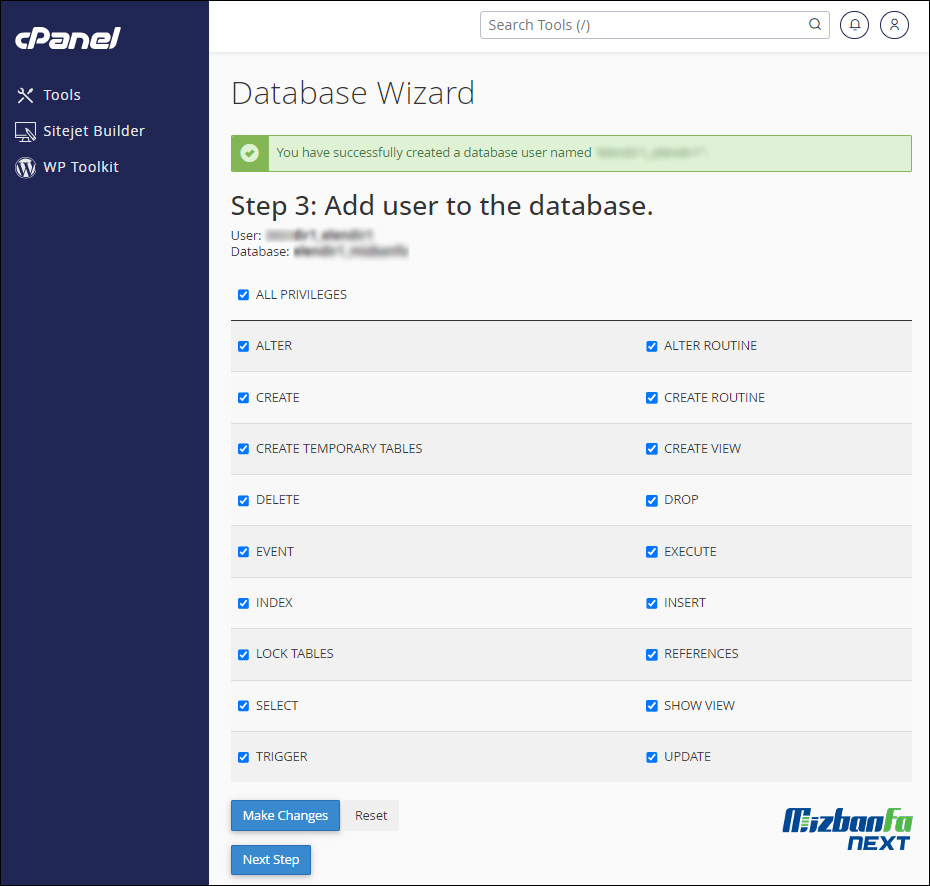
Task: Toggle the TRIGGER privilege checkbox
Action: 243,757
